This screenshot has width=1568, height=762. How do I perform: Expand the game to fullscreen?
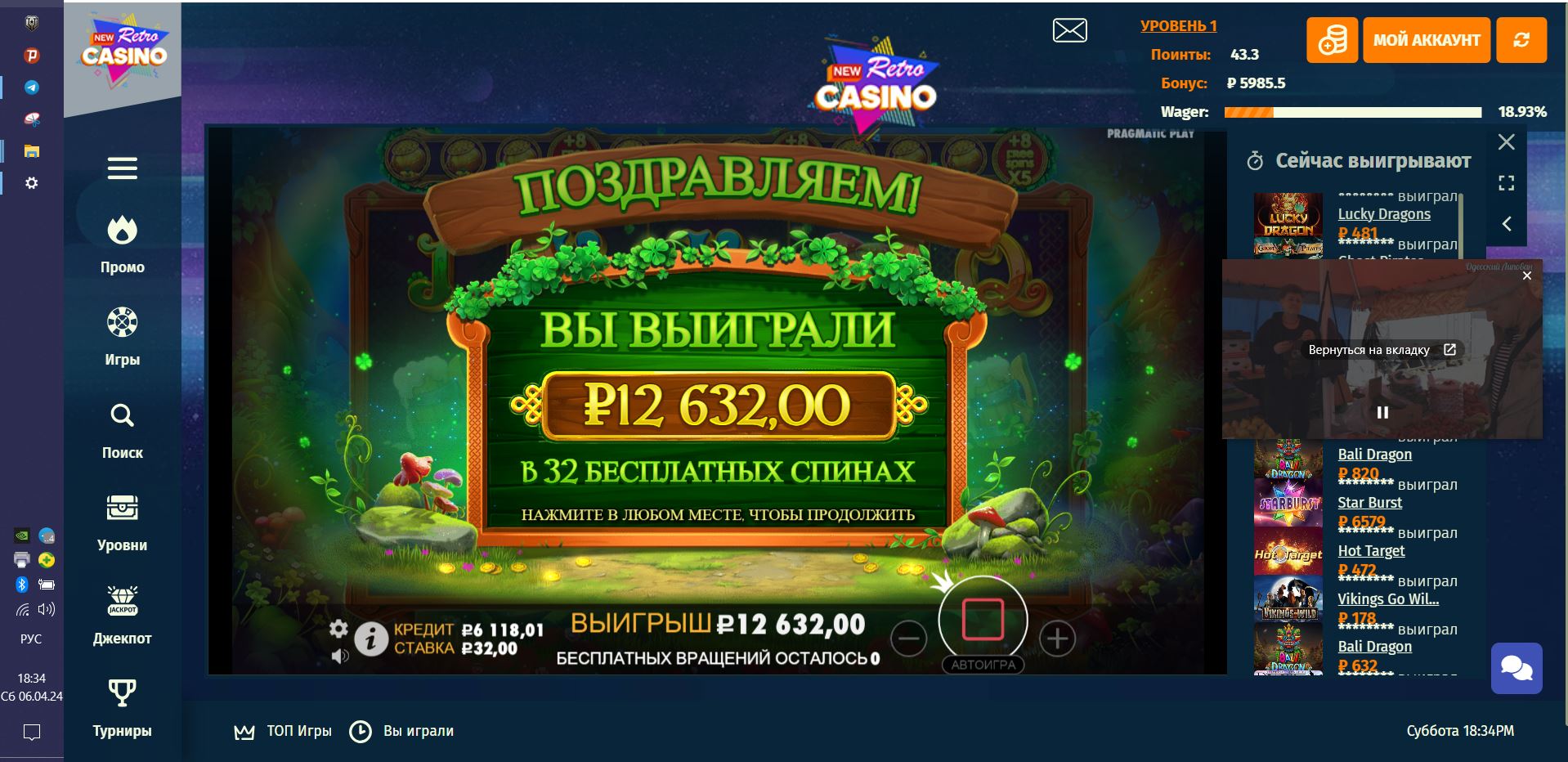tap(1507, 183)
